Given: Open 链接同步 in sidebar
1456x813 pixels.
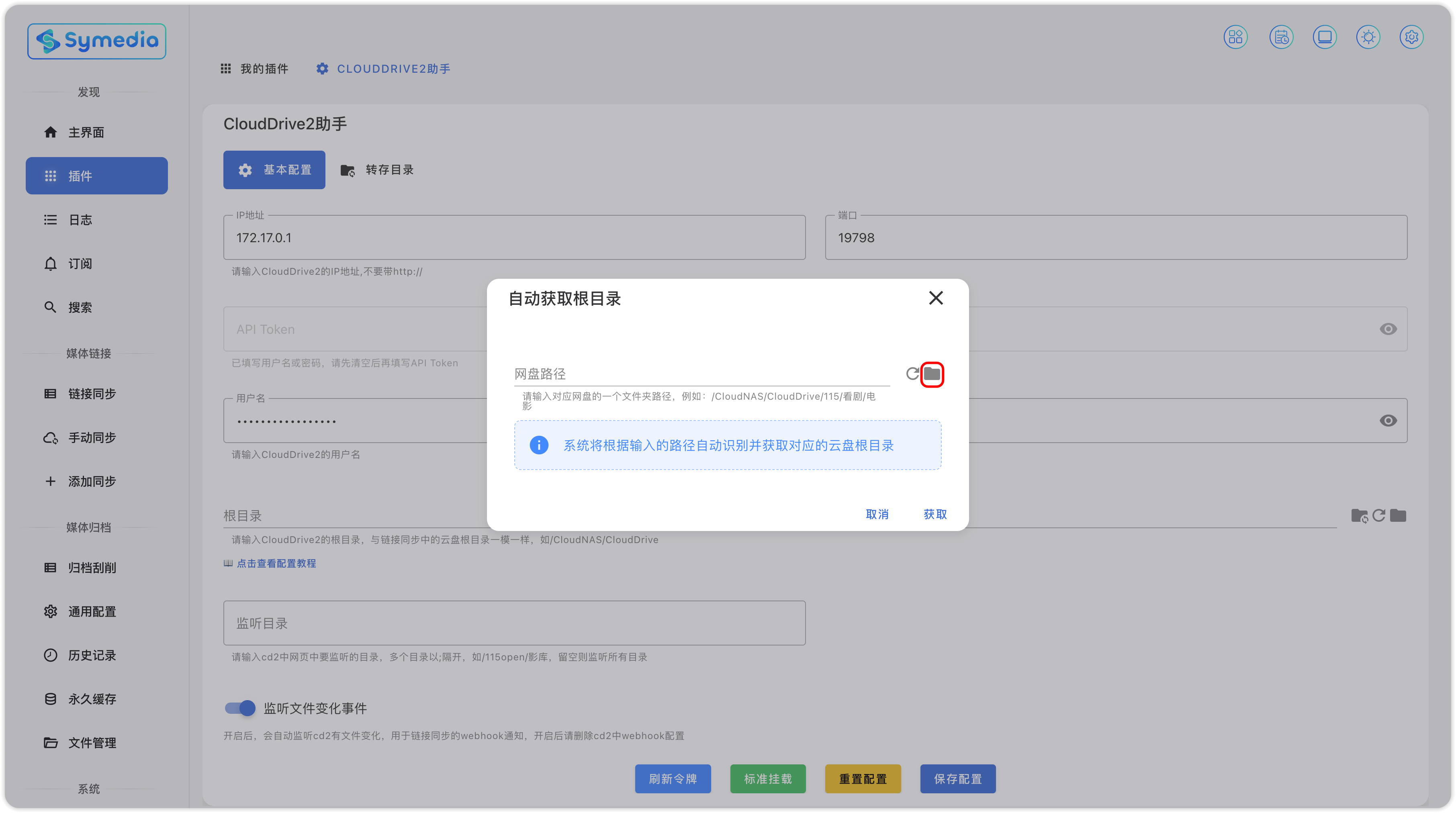Looking at the screenshot, I should pos(92,394).
